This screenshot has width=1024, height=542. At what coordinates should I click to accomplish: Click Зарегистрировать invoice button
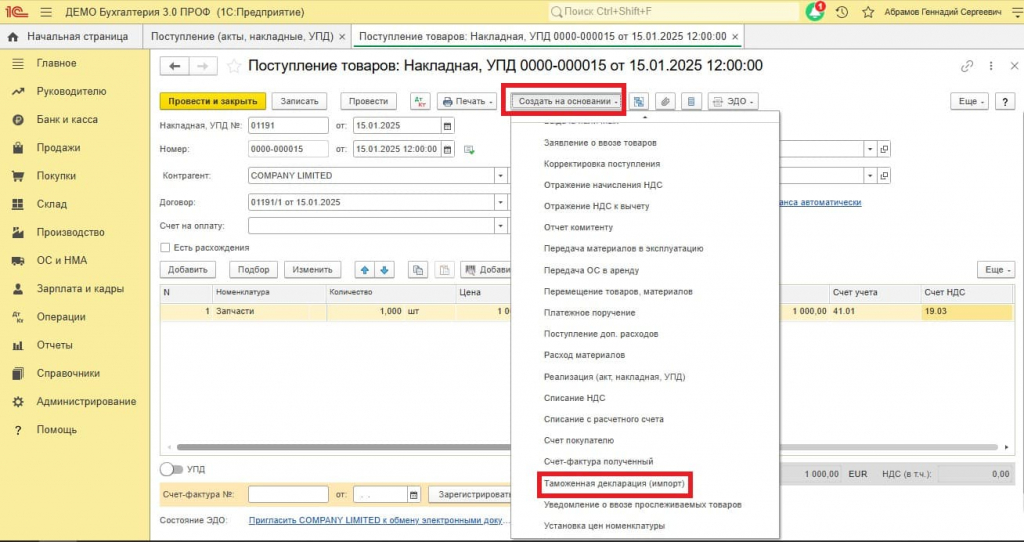[472, 495]
